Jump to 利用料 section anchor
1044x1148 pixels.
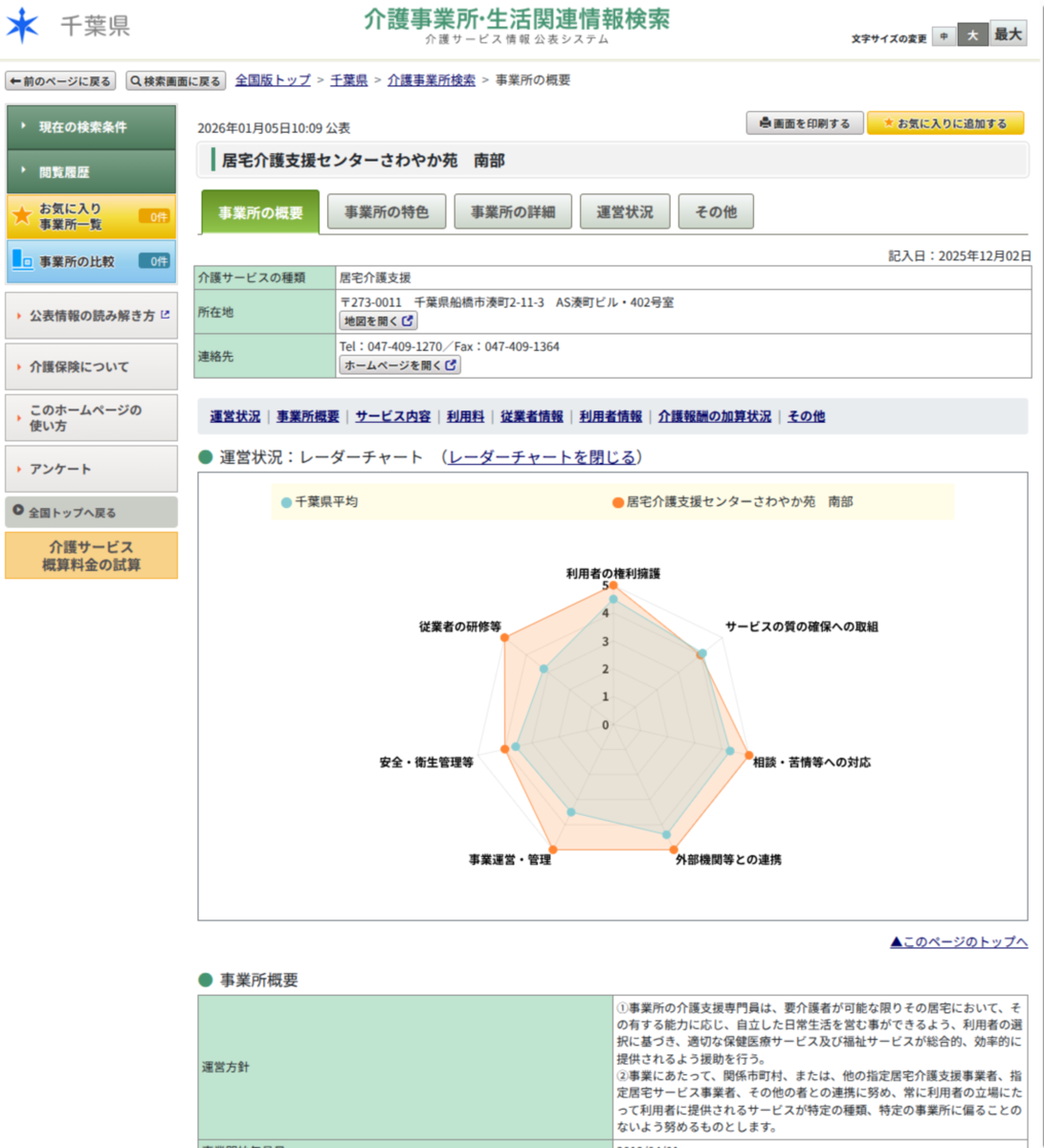click(x=466, y=417)
